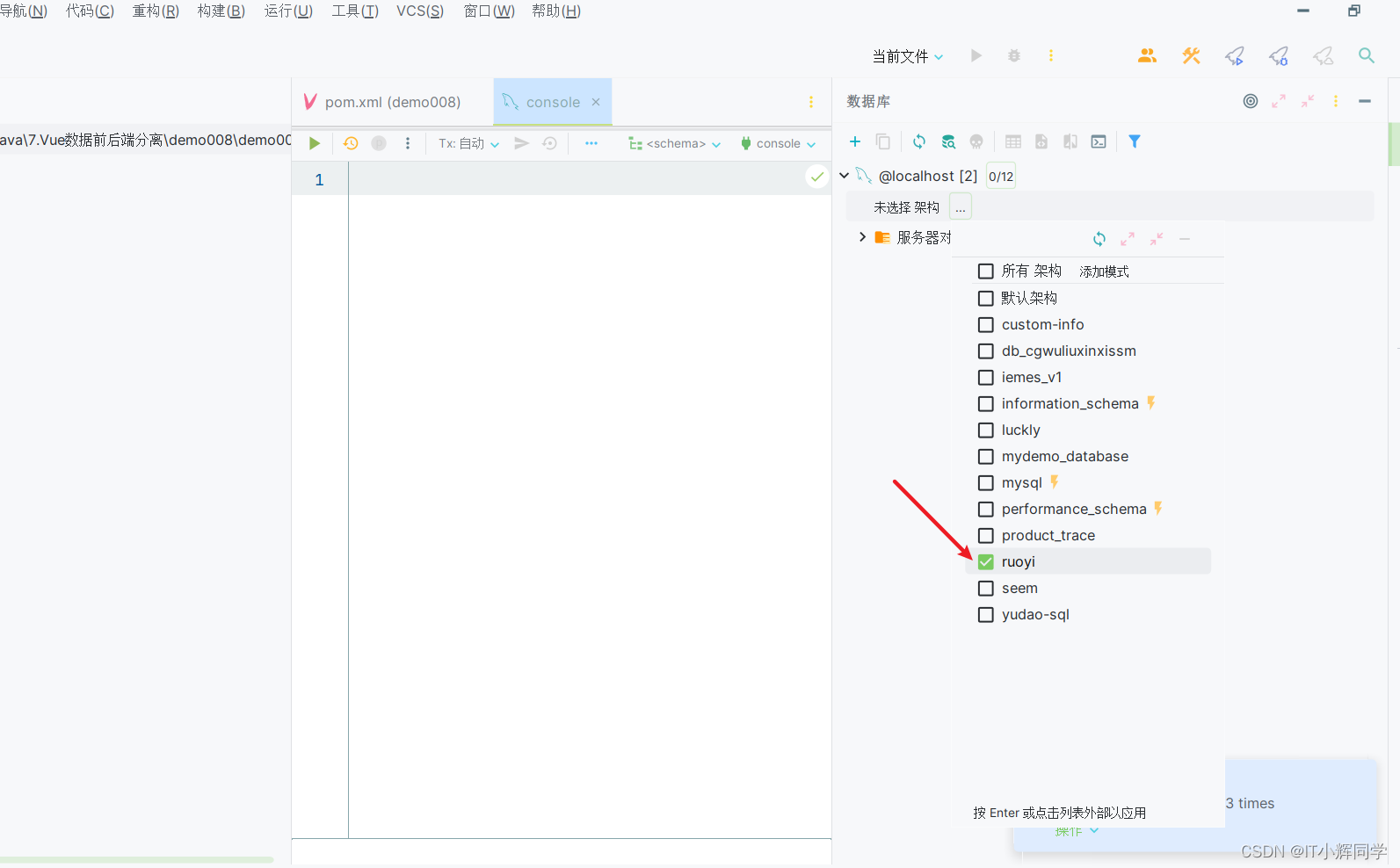Collapse all in database panel header

1308,101
